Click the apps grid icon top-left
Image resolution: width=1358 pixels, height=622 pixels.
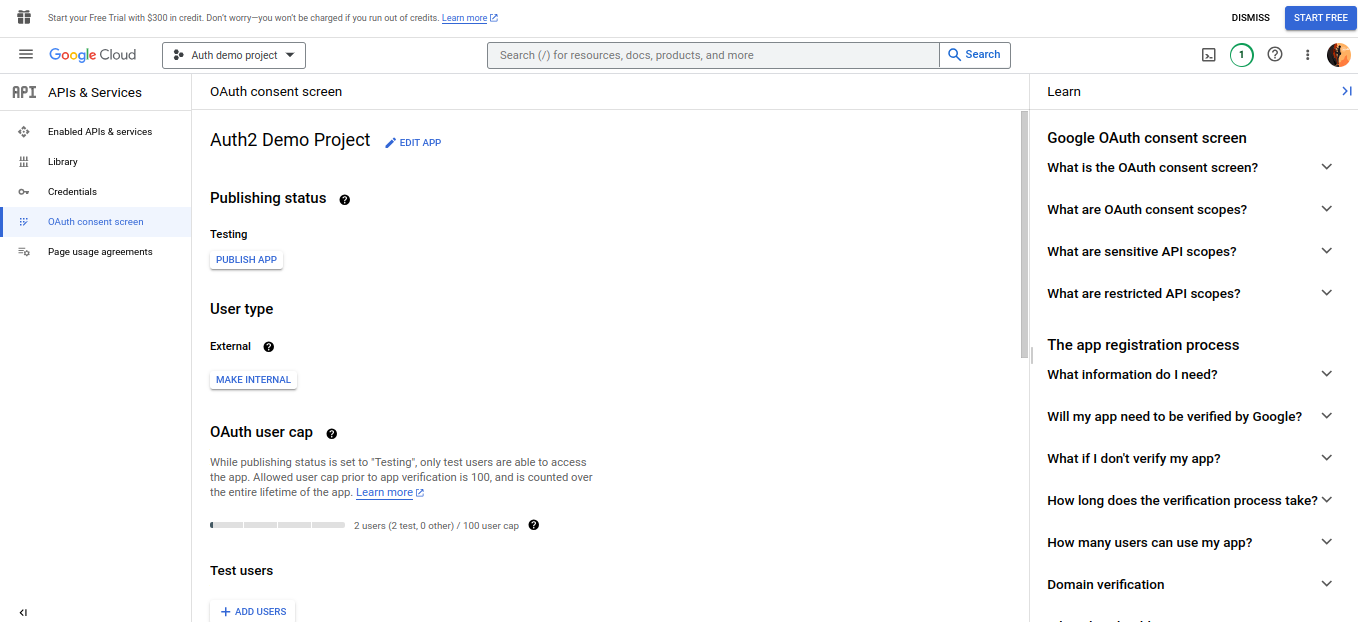point(23,17)
